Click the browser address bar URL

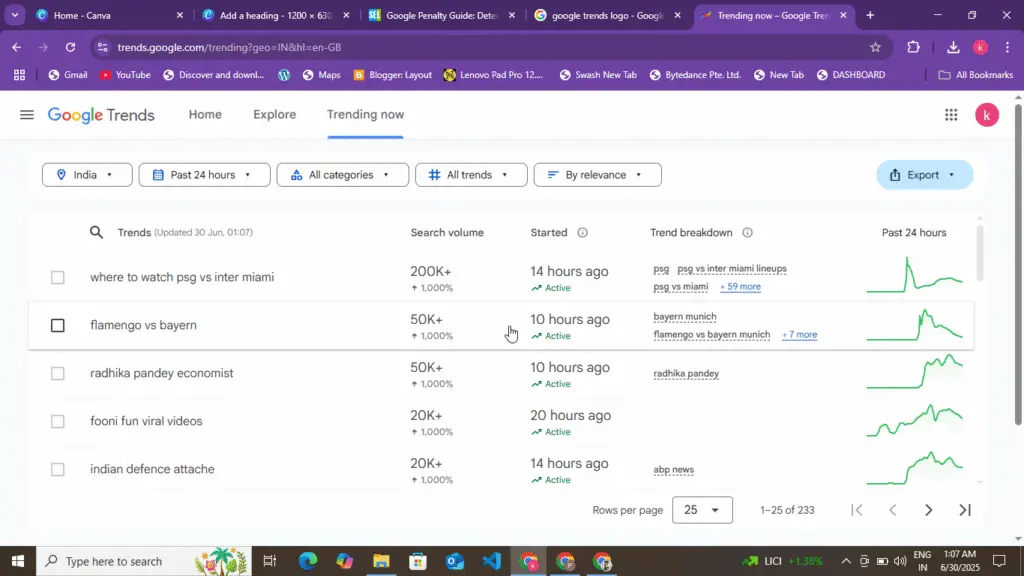click(229, 47)
